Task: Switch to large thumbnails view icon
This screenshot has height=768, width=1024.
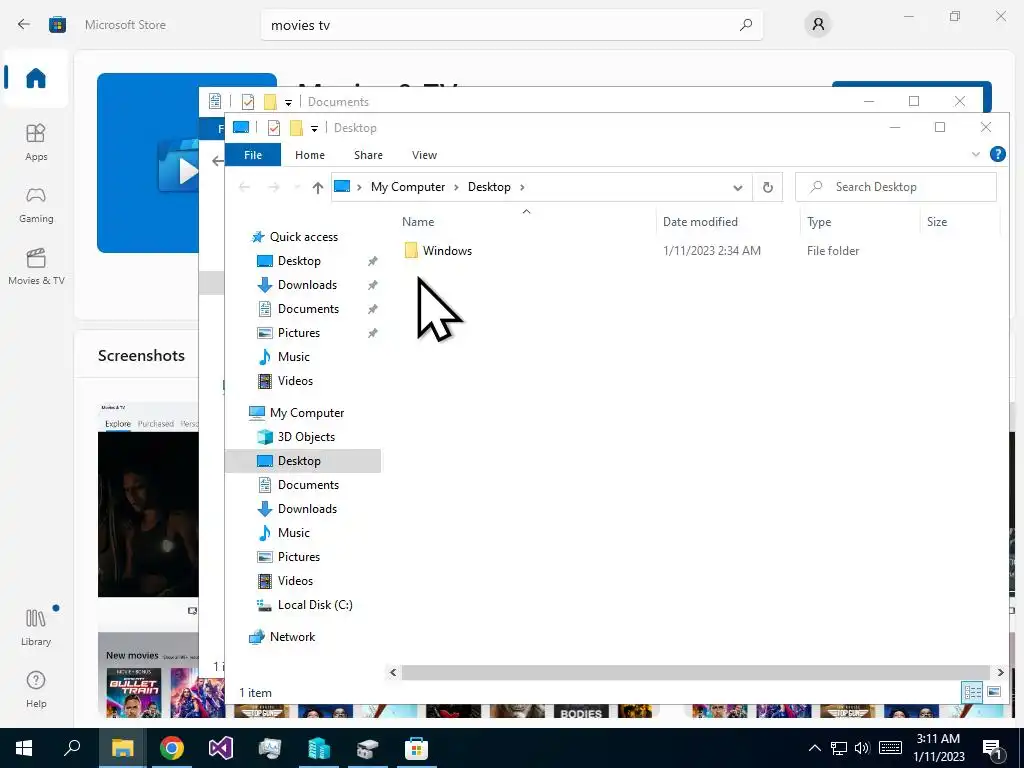Action: (994, 692)
